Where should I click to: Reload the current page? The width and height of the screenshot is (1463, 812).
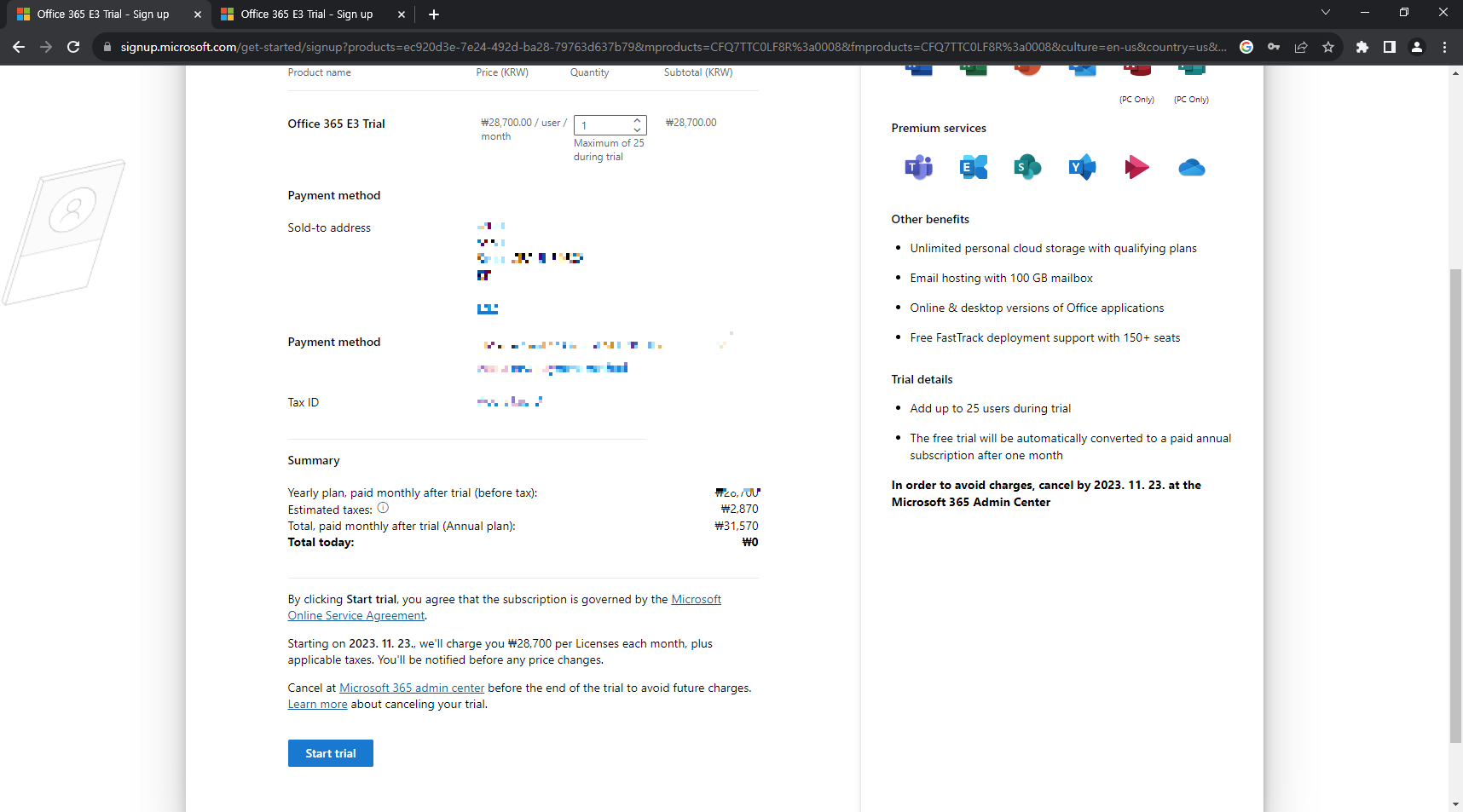point(73,47)
